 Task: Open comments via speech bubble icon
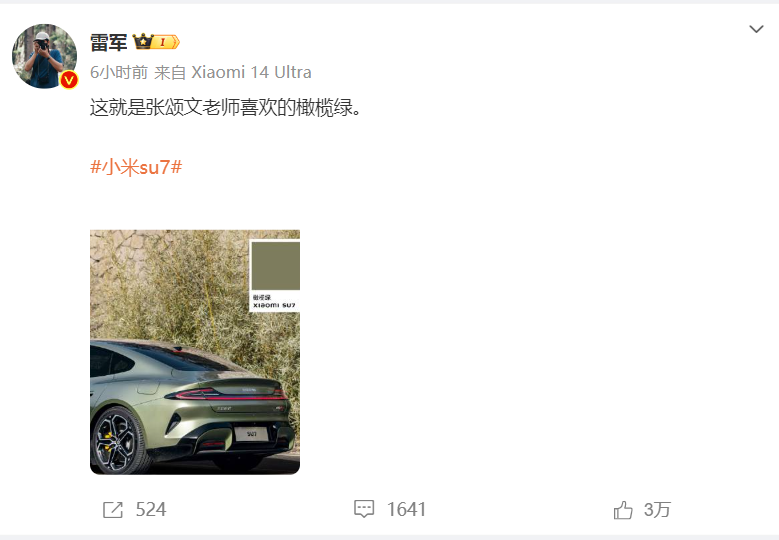(x=364, y=509)
